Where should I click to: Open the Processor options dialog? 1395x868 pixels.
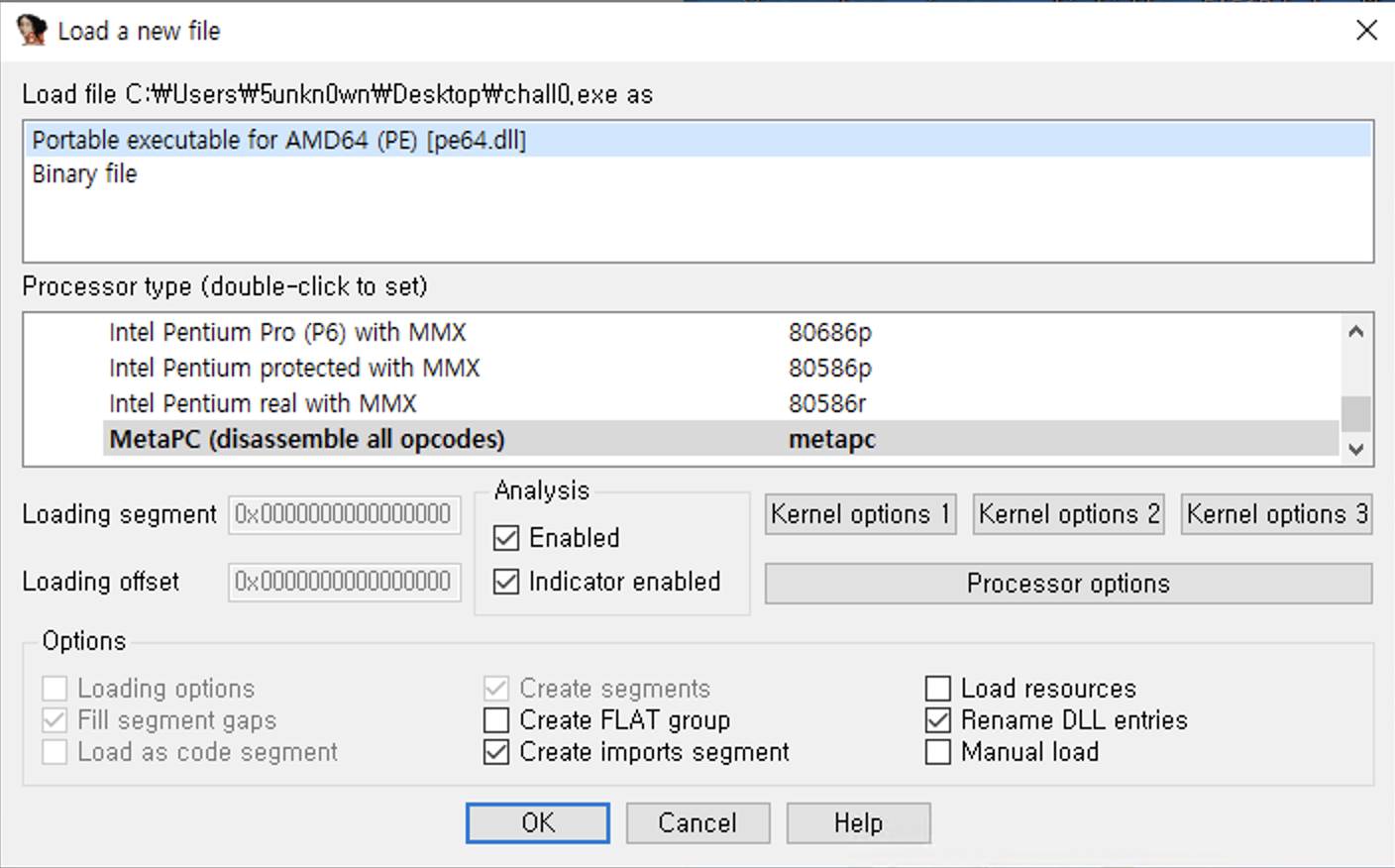tap(1068, 584)
